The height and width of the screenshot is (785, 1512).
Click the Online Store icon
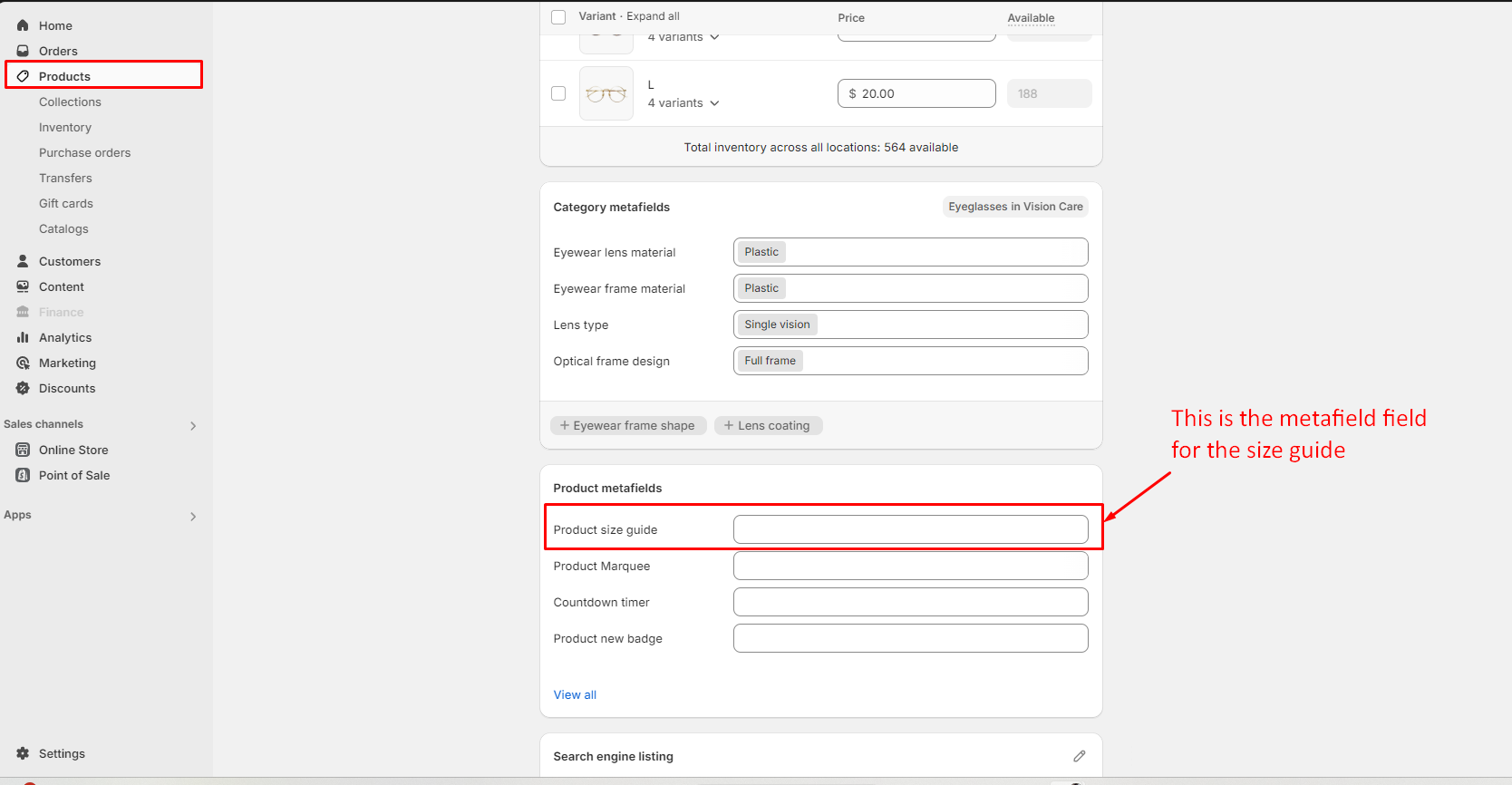(23, 450)
